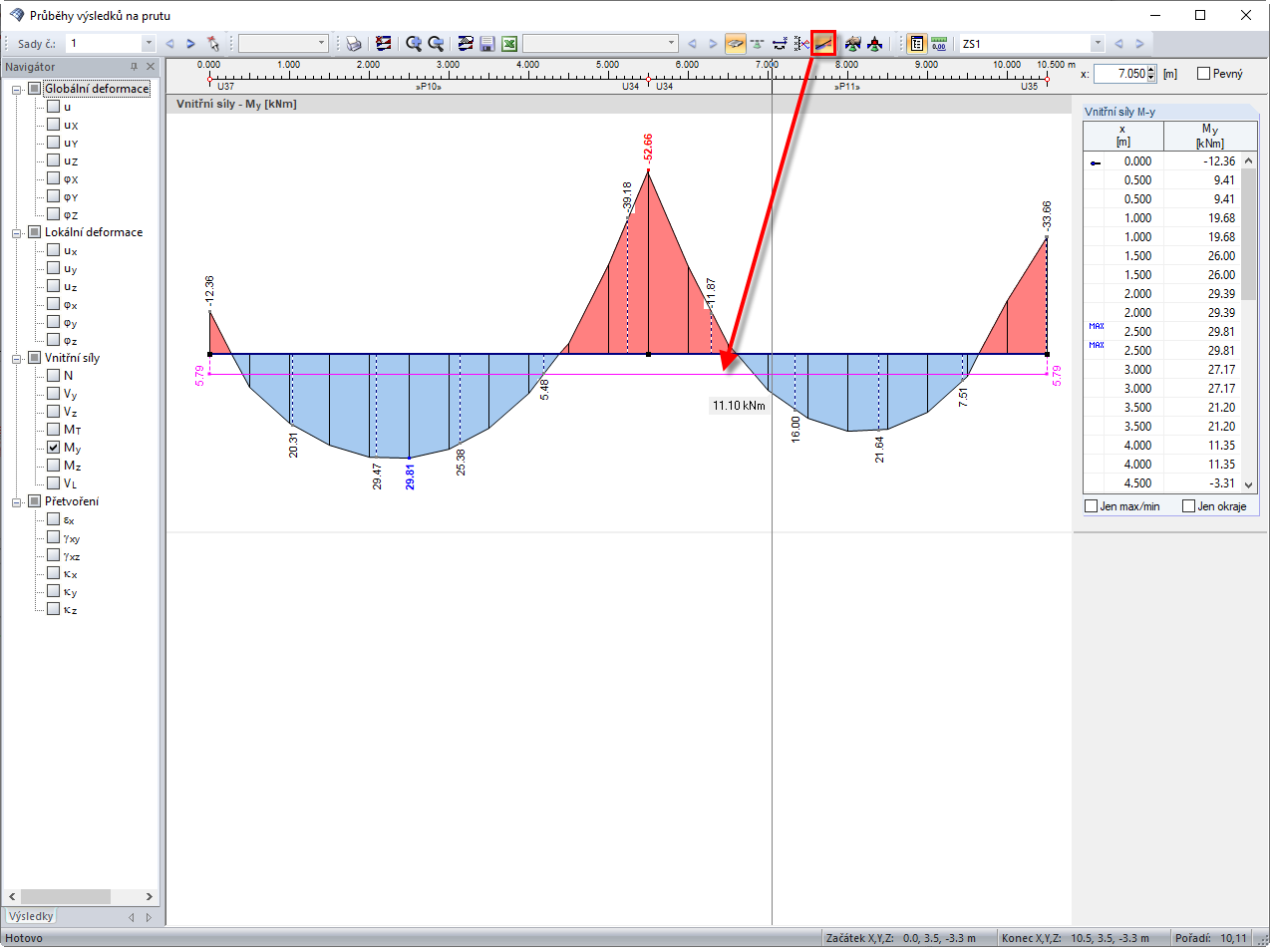Open the empty dropdown after Sady tools

322,44
